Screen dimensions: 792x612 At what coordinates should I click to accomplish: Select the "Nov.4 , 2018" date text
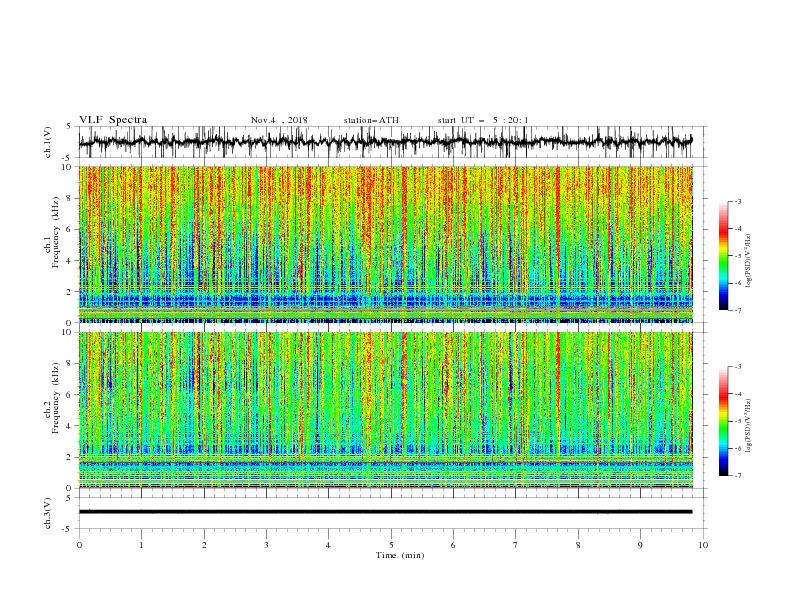click(x=279, y=120)
